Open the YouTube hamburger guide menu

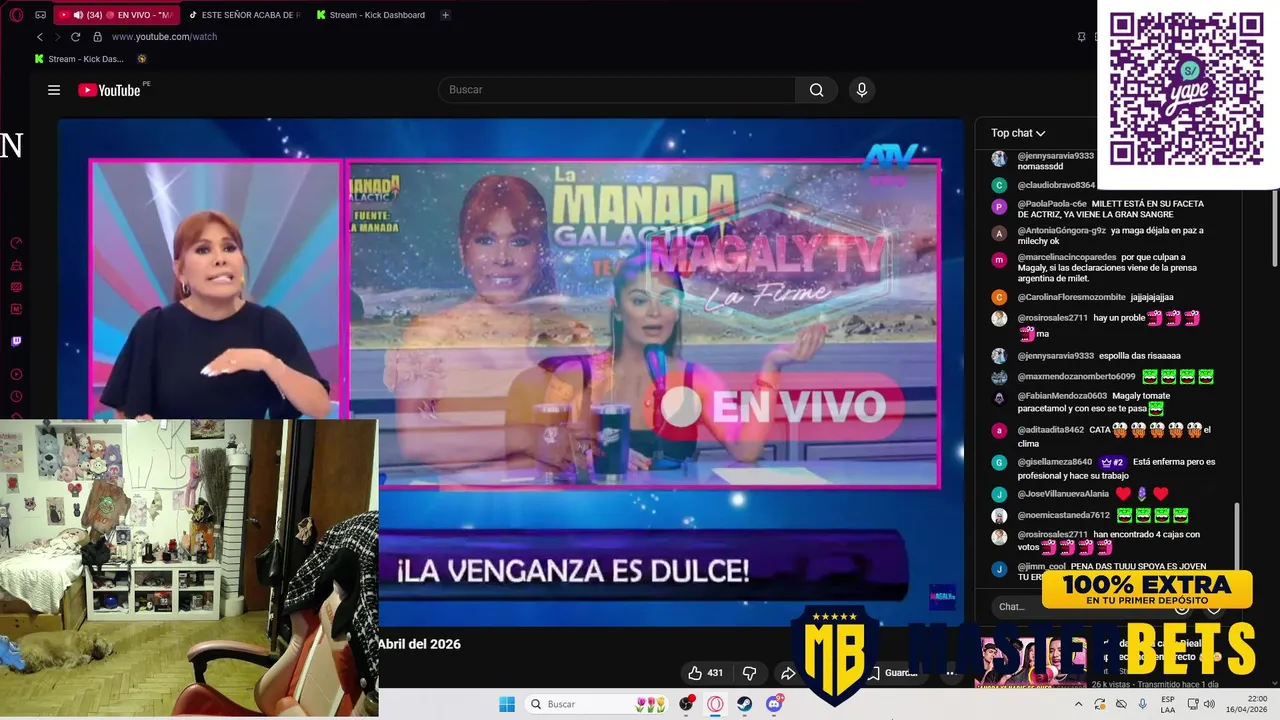(54, 90)
